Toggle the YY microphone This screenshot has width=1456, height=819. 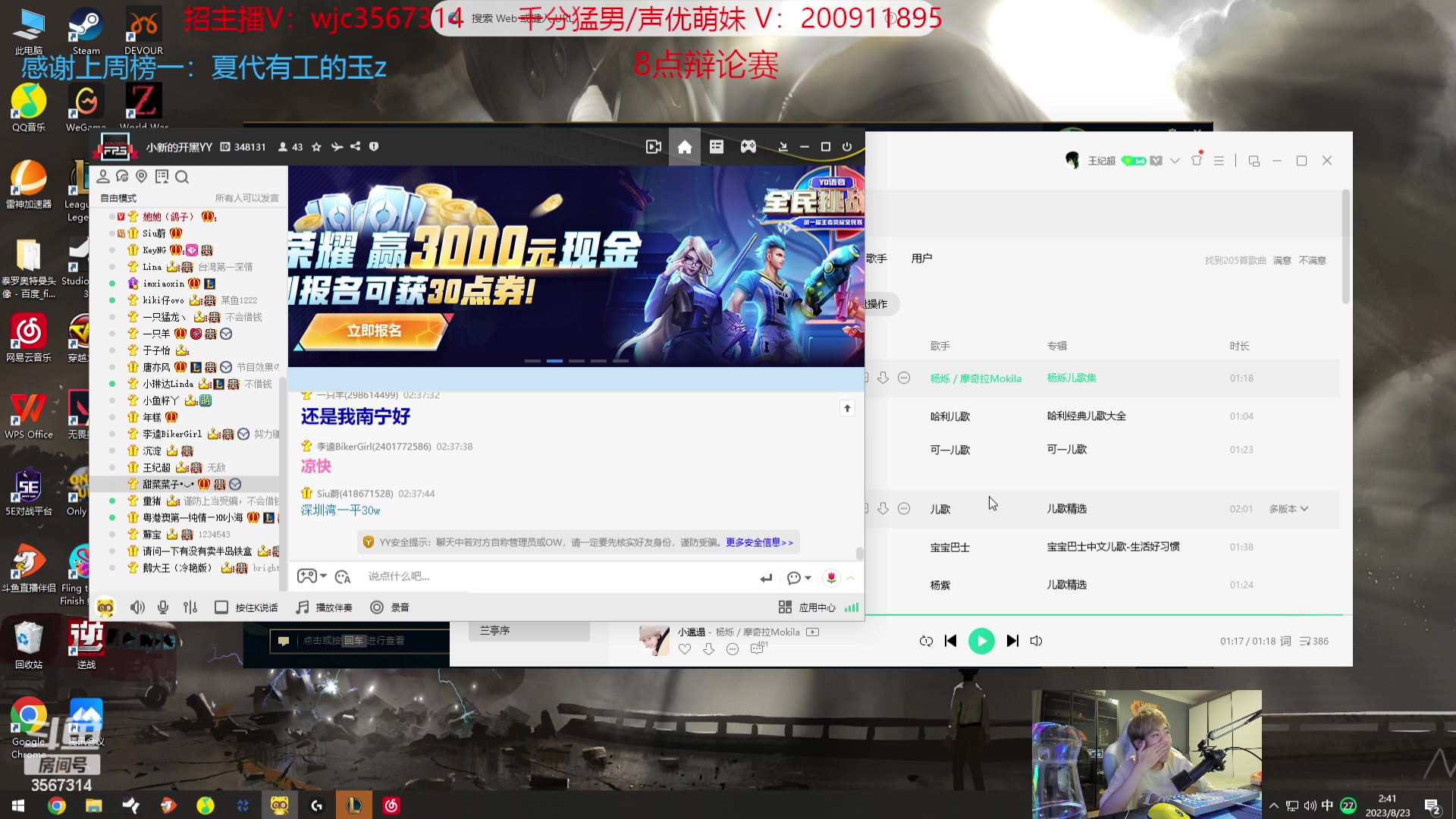[x=163, y=607]
